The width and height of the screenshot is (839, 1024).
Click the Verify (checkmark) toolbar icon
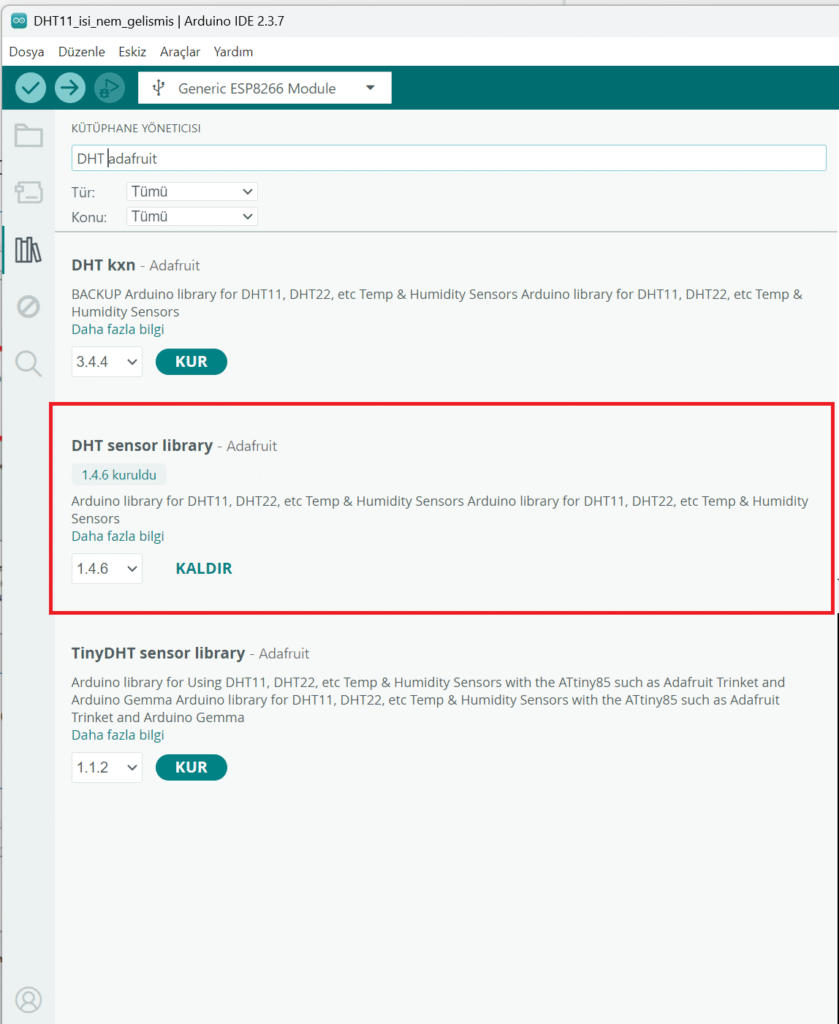point(31,88)
